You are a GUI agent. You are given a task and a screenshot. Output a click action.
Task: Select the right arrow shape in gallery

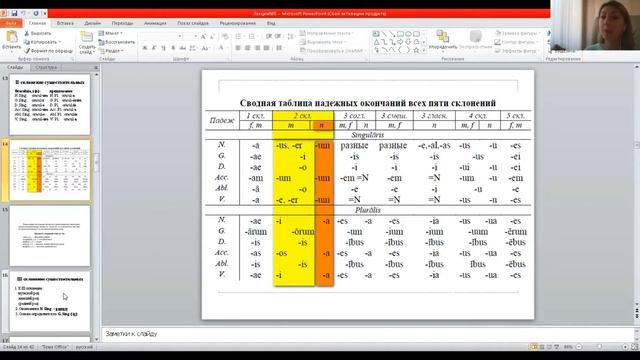pos(400,42)
